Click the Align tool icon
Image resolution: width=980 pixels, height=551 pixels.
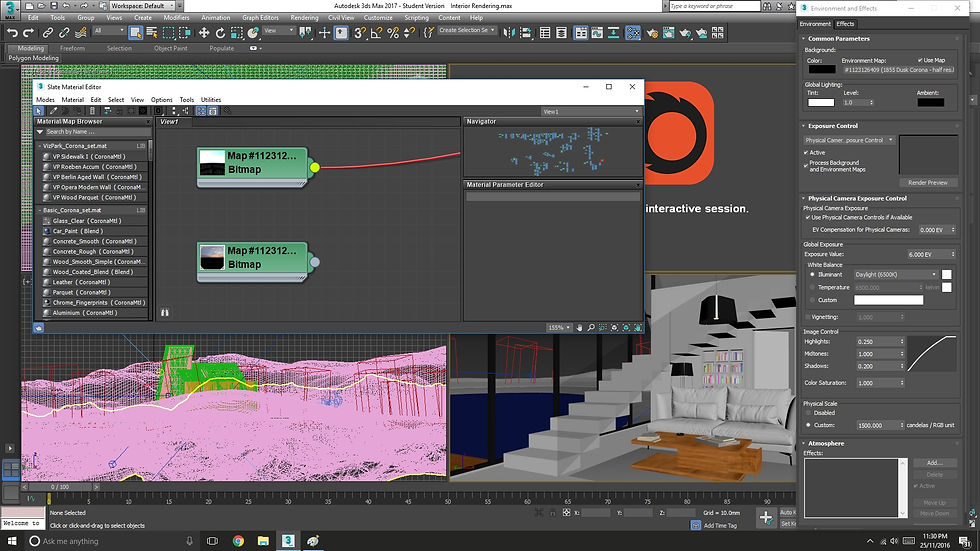pos(526,32)
